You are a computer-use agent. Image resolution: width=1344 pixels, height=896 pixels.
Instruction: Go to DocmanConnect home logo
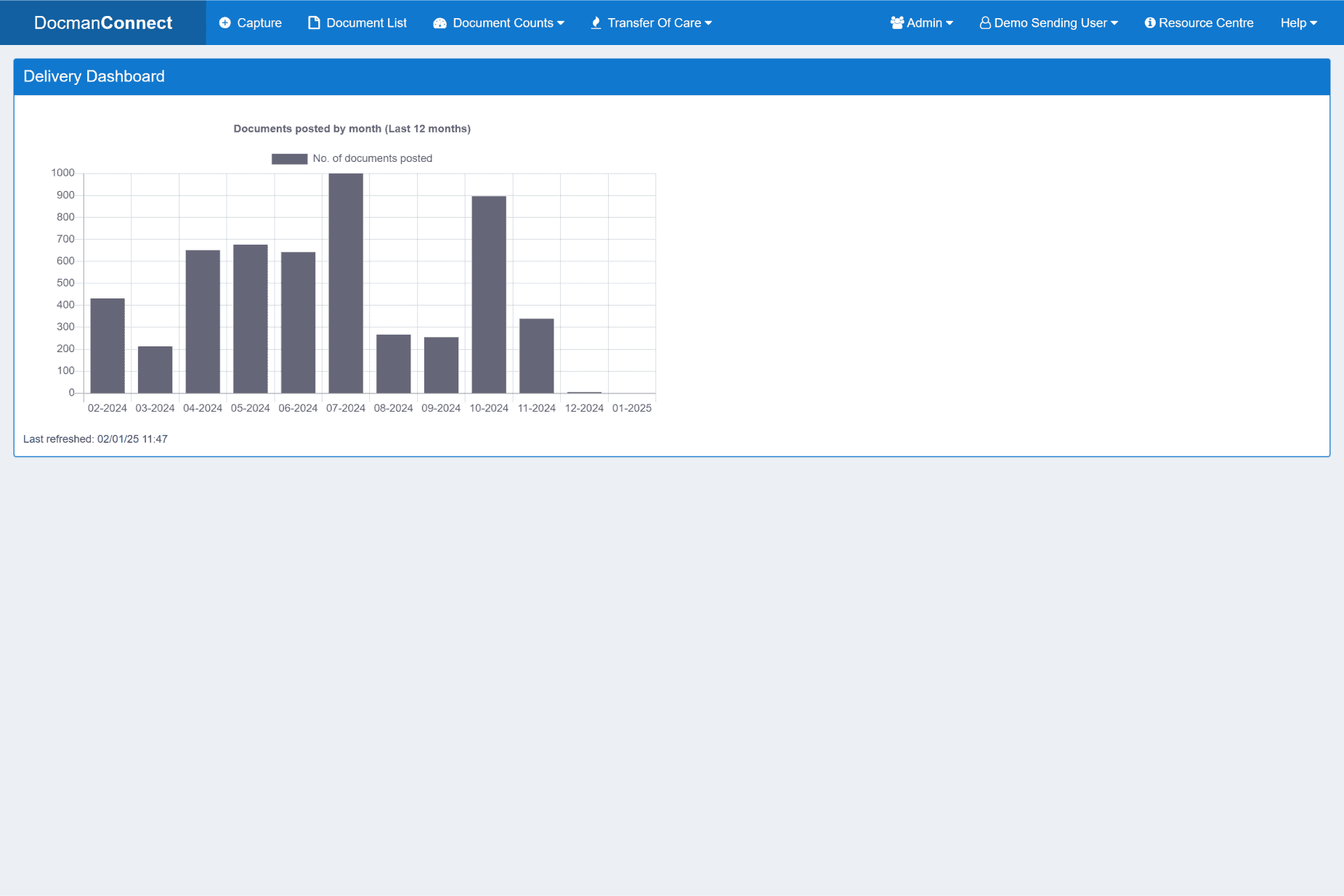(x=103, y=23)
